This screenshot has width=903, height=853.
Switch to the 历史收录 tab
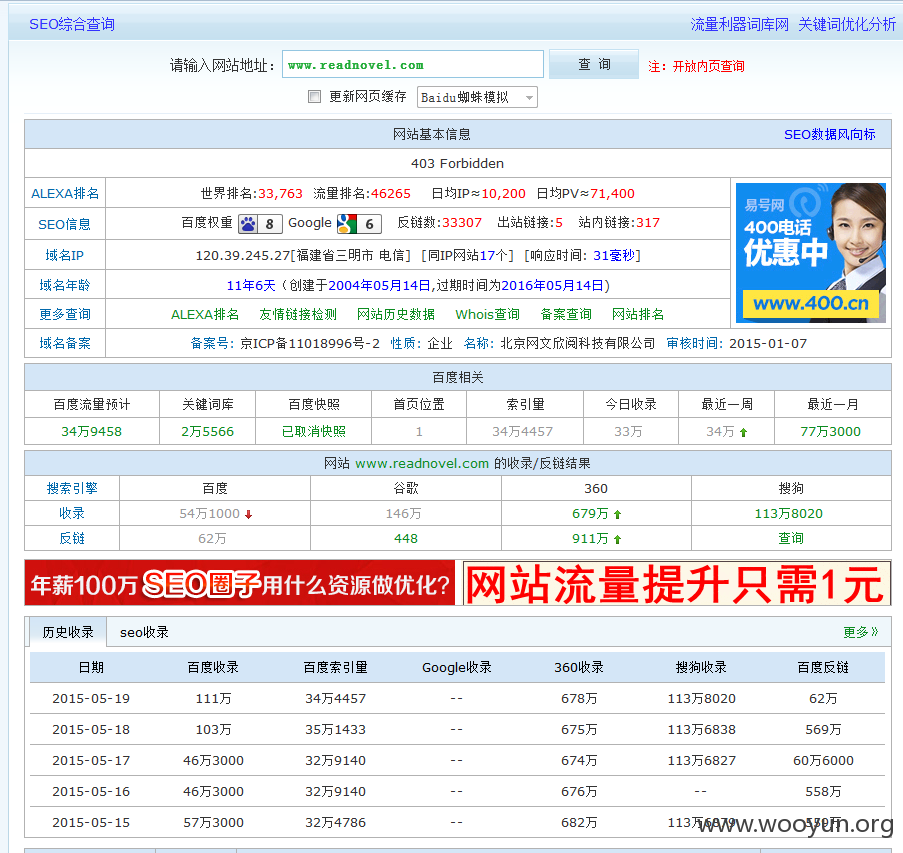coord(68,632)
